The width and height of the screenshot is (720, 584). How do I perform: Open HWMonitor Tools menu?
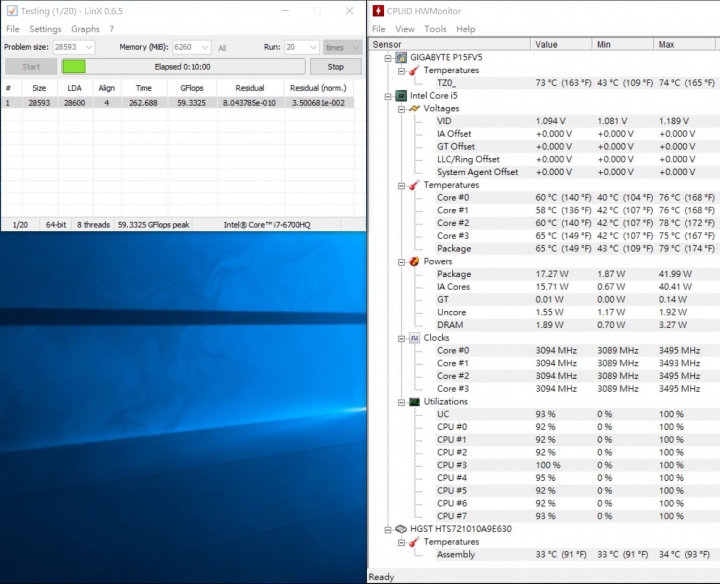click(x=435, y=29)
